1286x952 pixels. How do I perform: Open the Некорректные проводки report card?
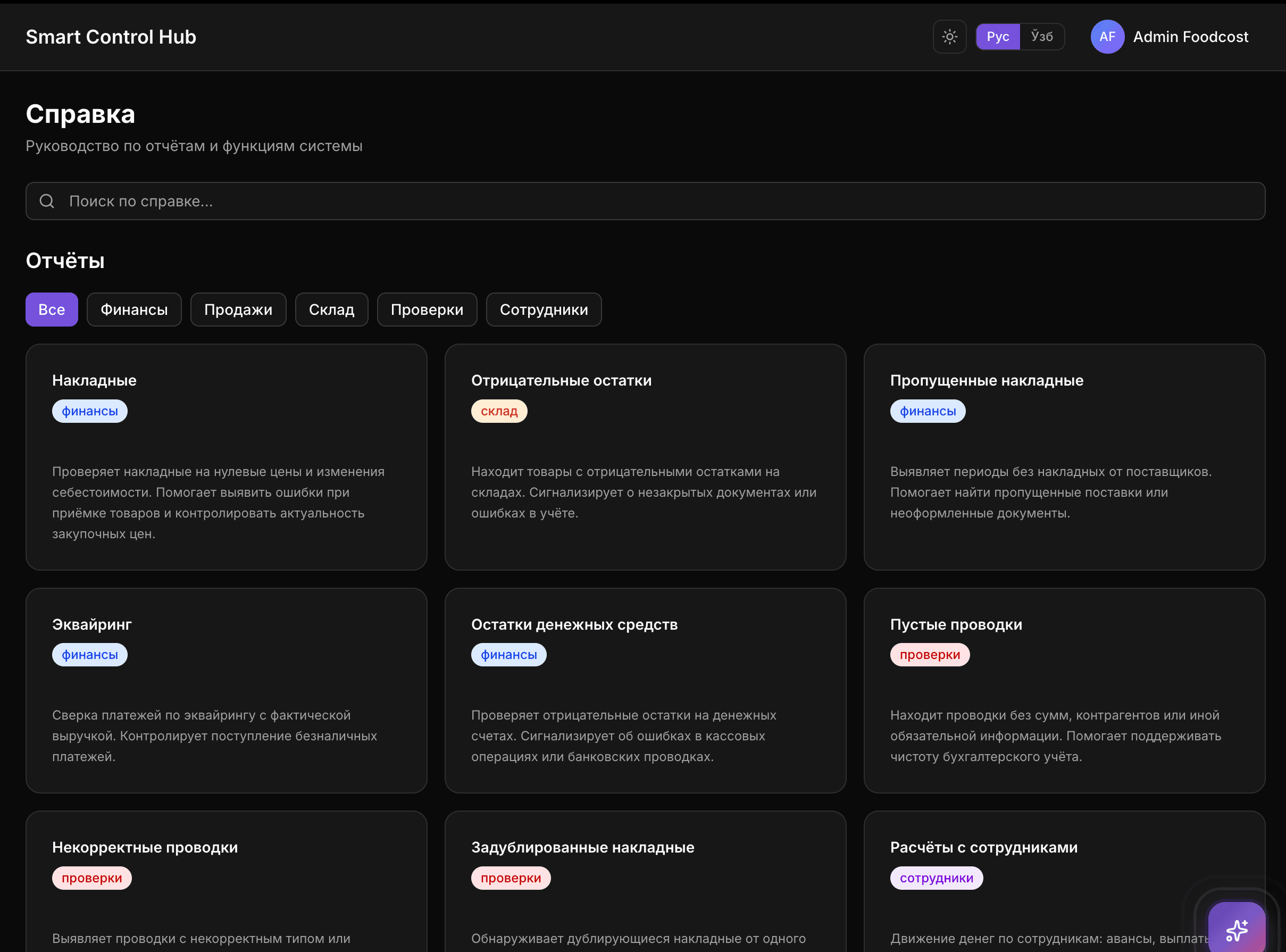click(227, 882)
